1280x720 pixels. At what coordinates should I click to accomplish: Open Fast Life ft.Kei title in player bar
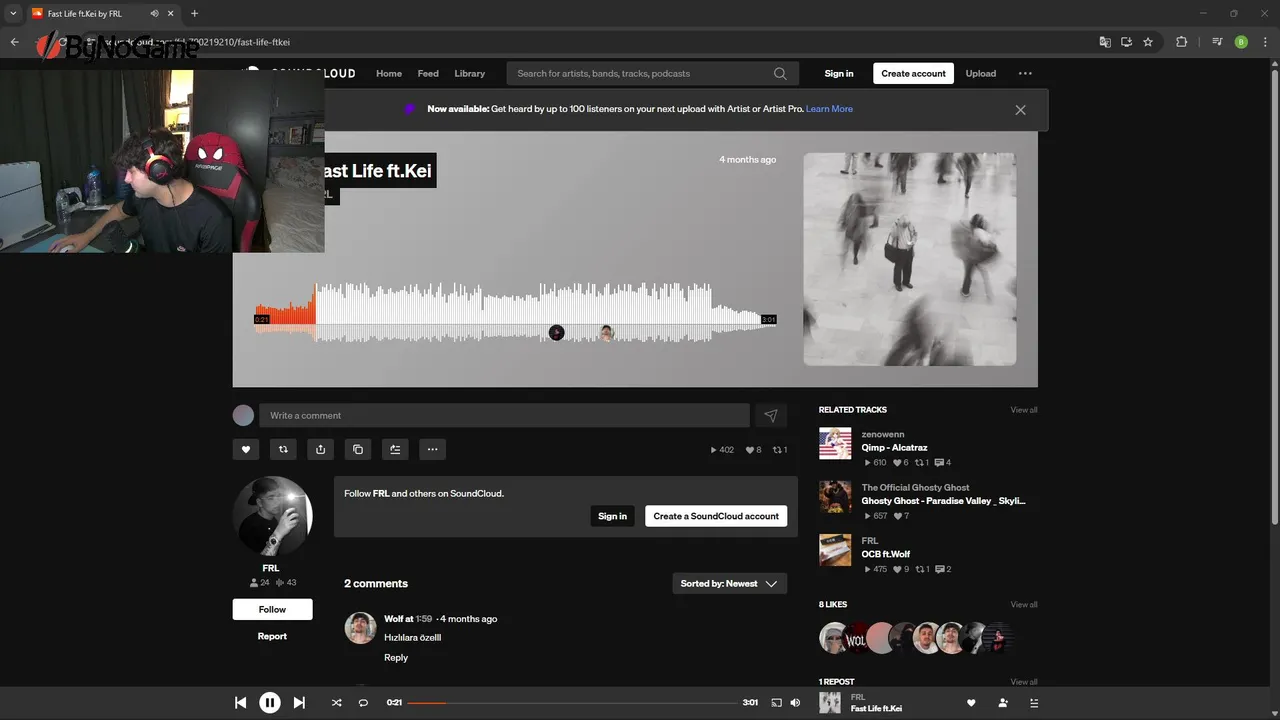[876, 709]
